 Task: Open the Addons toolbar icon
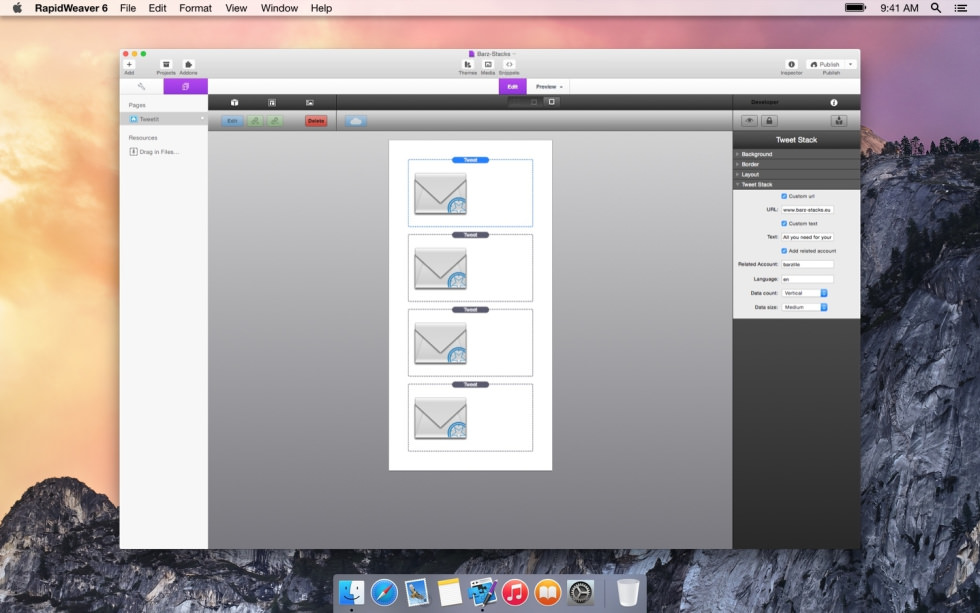point(188,64)
